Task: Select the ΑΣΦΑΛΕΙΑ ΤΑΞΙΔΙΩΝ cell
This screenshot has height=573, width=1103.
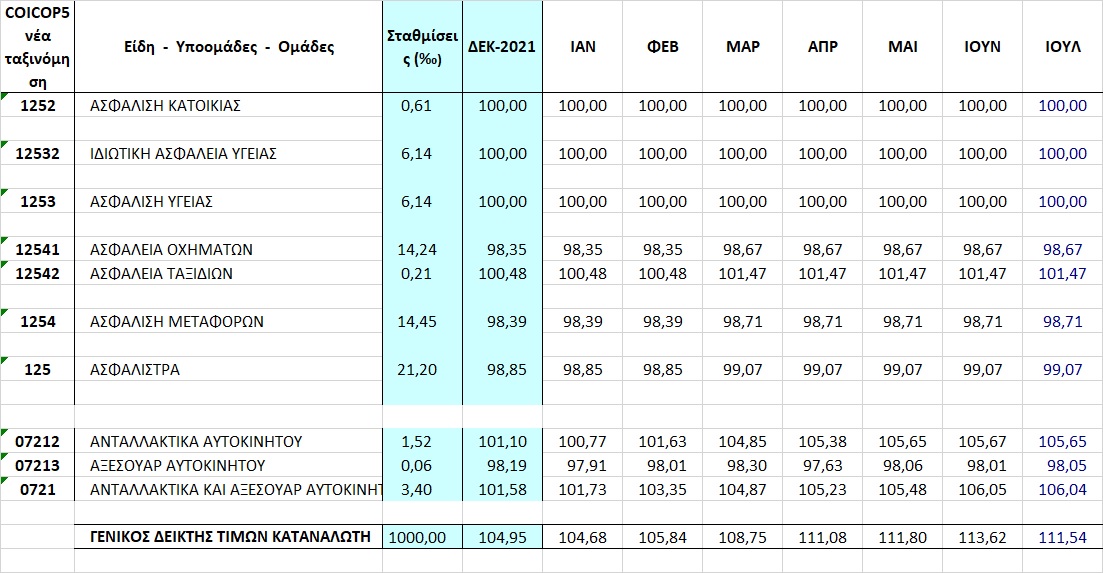Action: click(229, 273)
